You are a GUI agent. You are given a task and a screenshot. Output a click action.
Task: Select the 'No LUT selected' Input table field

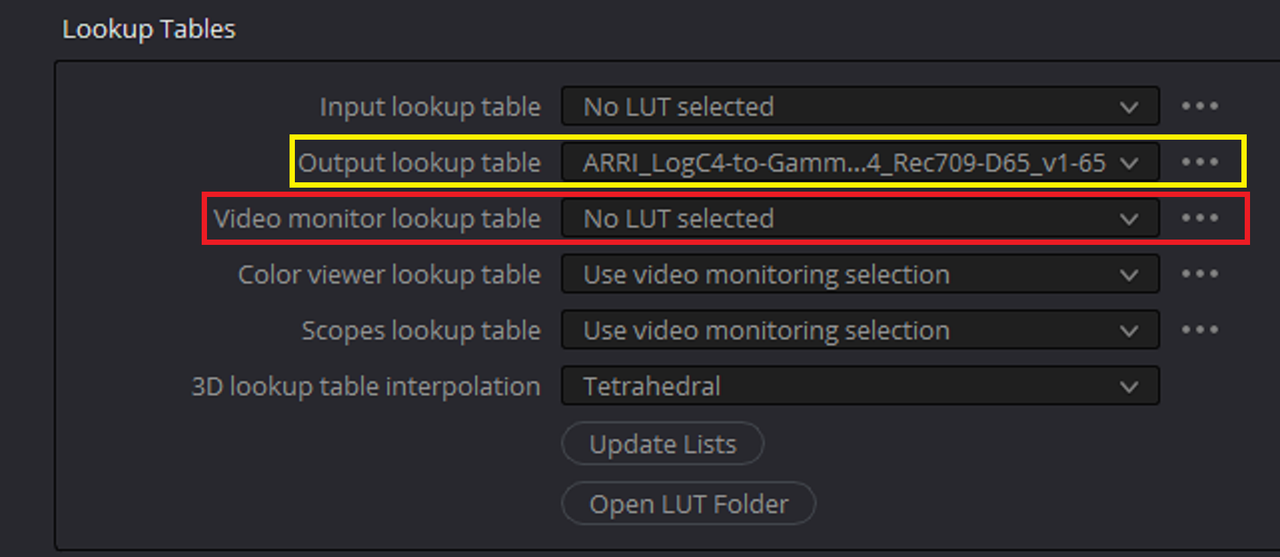[x=860, y=106]
